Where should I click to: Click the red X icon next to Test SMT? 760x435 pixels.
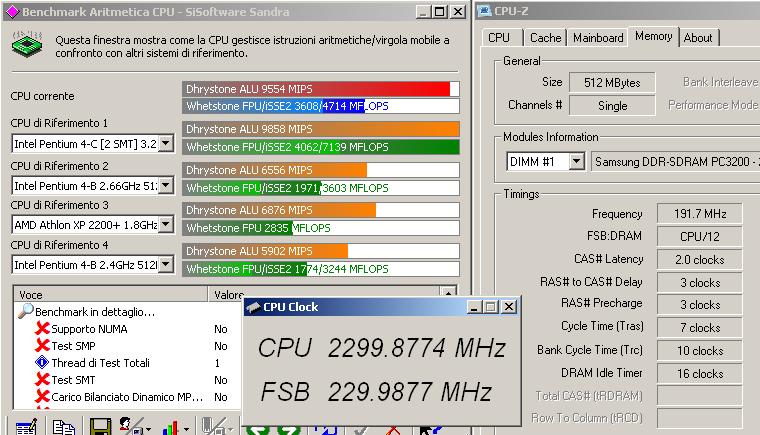(x=42, y=380)
